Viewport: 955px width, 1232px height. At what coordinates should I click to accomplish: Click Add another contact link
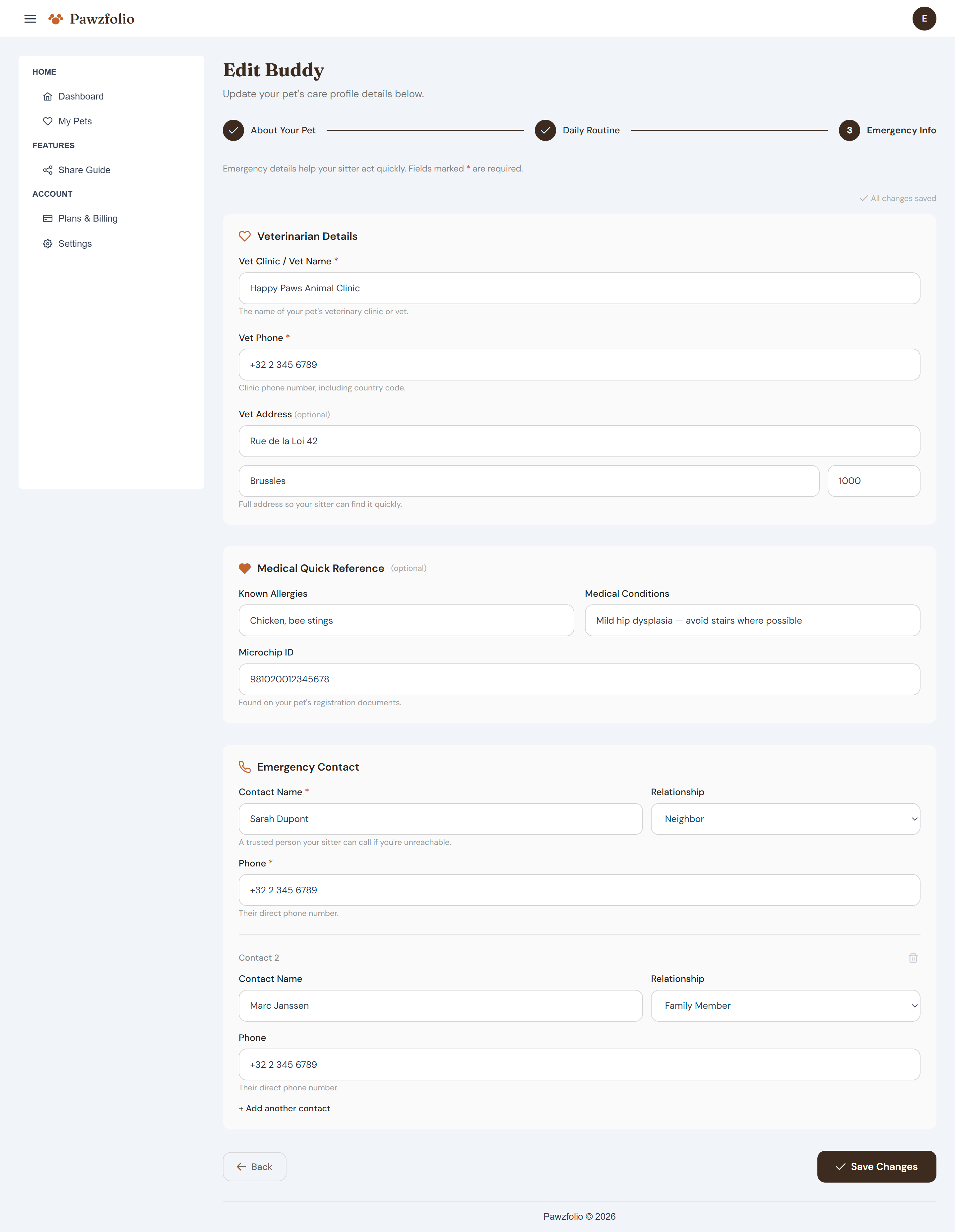285,1108
